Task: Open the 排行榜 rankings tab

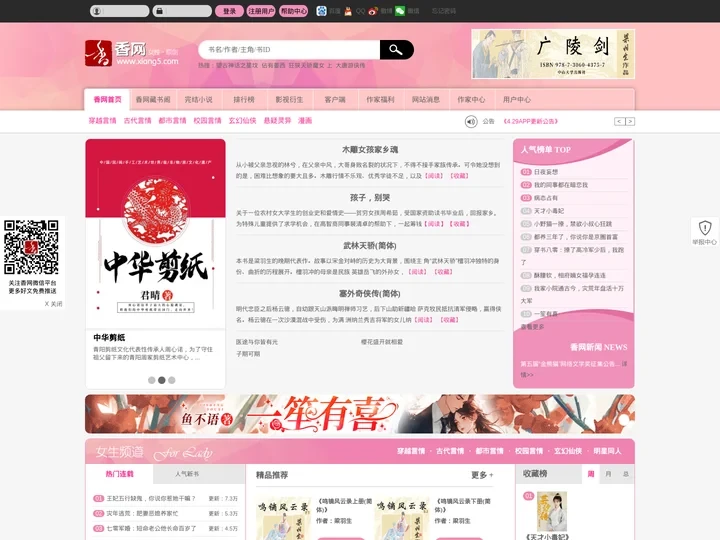Action: point(244,99)
